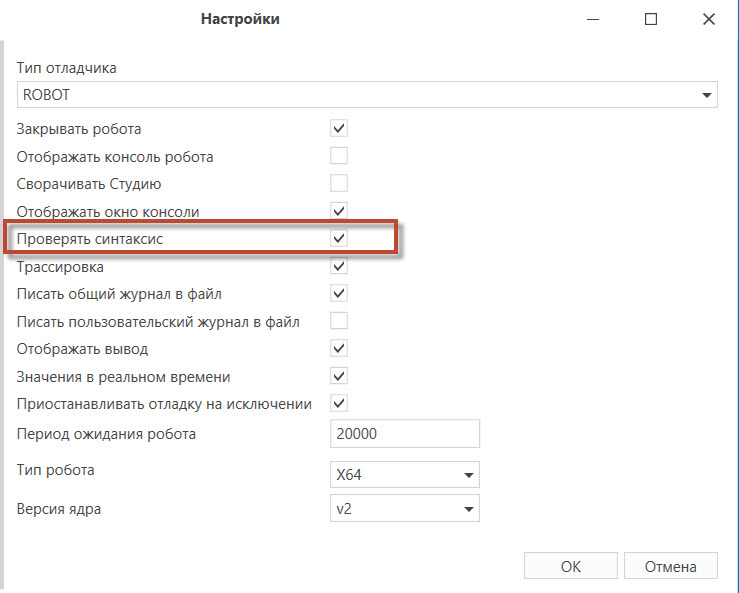Toggle the Проверять синтаксис checkbox
The height and width of the screenshot is (593, 739).
339,238
